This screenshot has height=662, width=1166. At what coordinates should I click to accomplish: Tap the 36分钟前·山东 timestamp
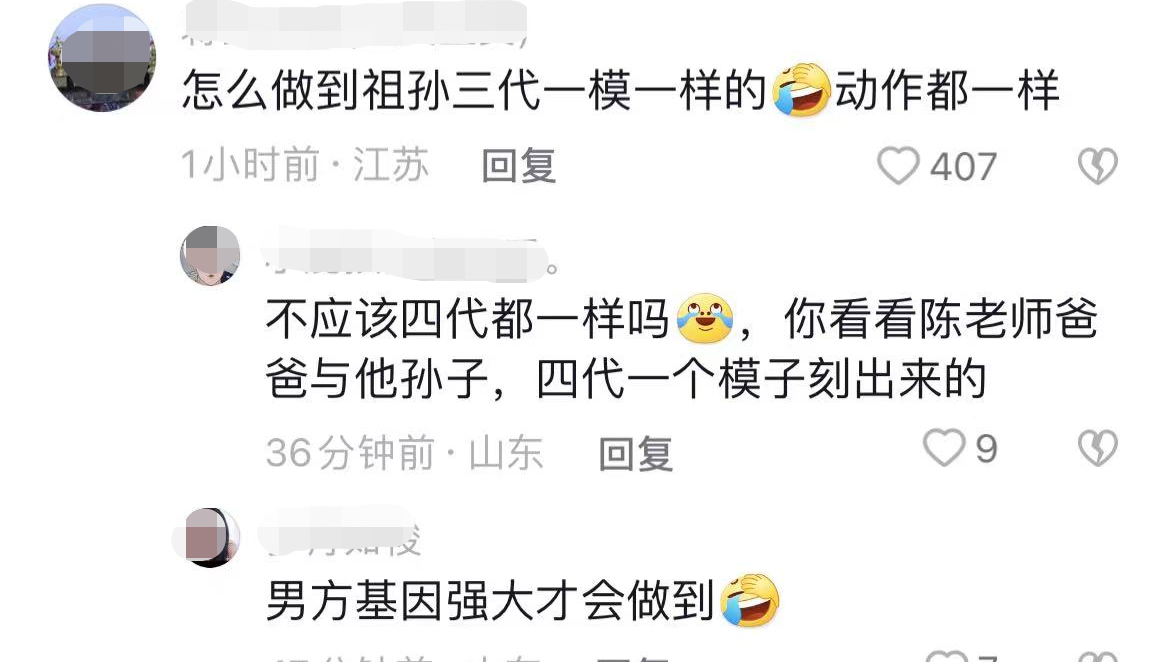pos(405,453)
